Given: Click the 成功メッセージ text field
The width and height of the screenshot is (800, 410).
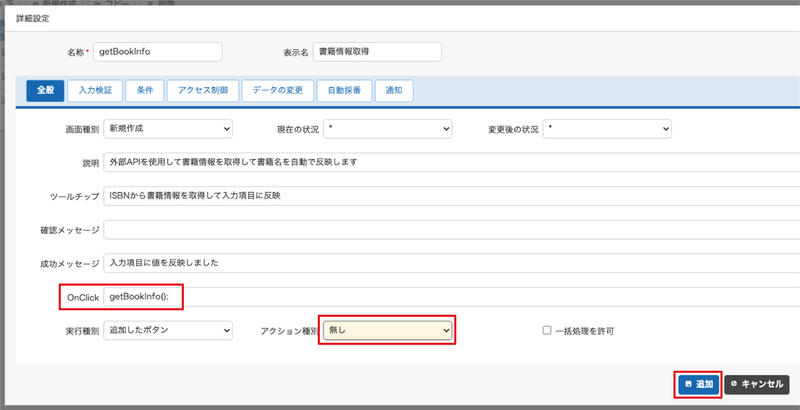Looking at the screenshot, I should point(452,263).
